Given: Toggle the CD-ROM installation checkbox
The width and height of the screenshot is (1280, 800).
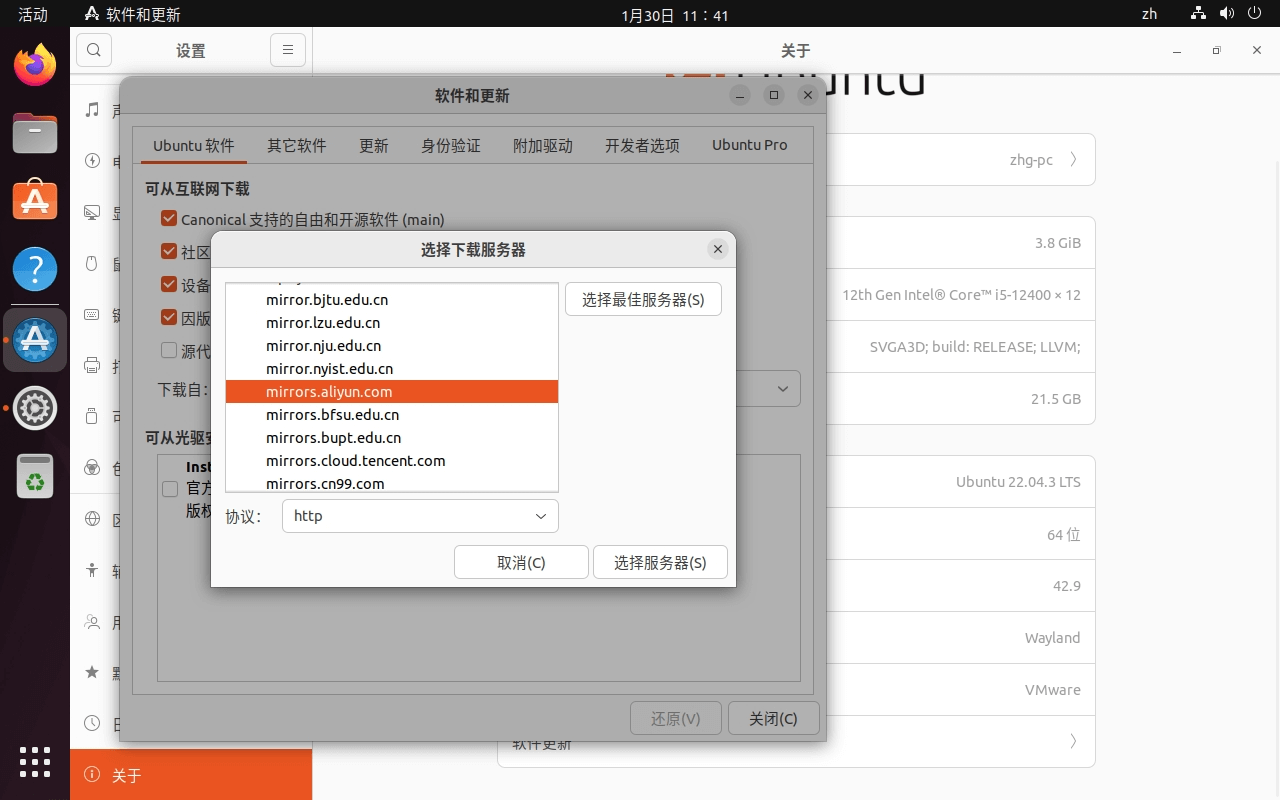Looking at the screenshot, I should 170,489.
